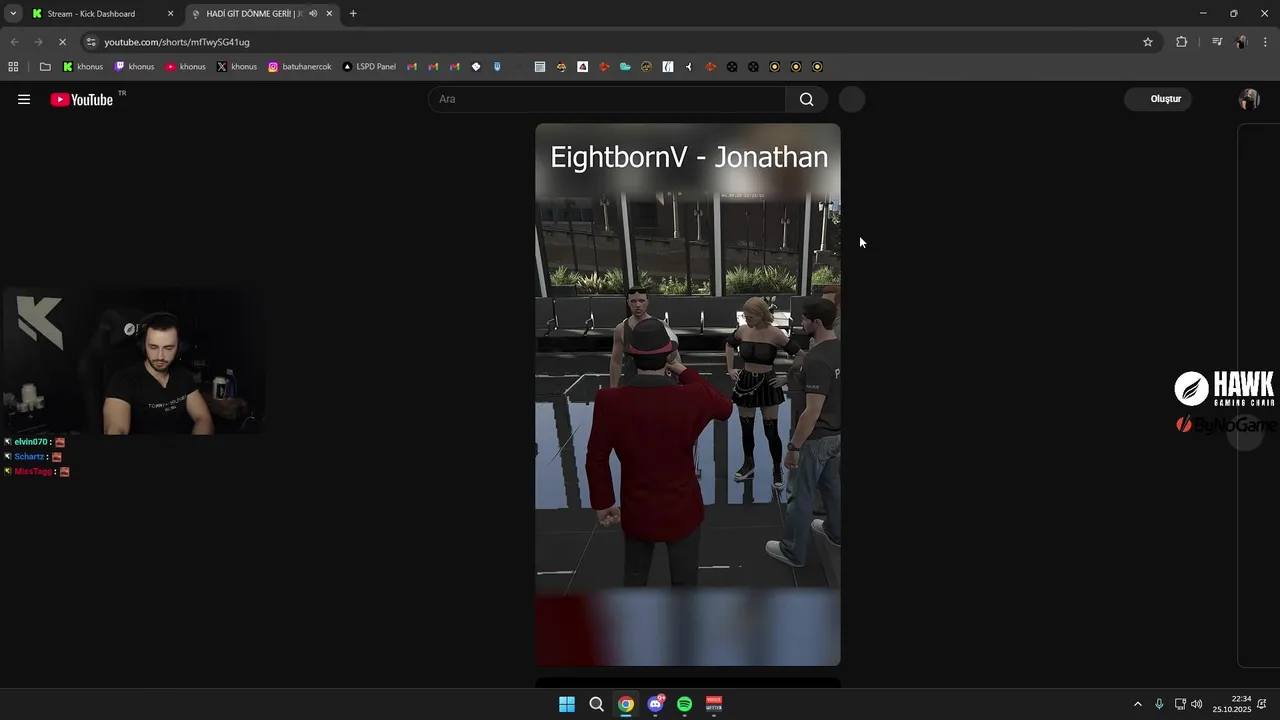Open Discord from the taskbar
This screenshot has height=720, width=1280.
pyautogui.click(x=655, y=704)
